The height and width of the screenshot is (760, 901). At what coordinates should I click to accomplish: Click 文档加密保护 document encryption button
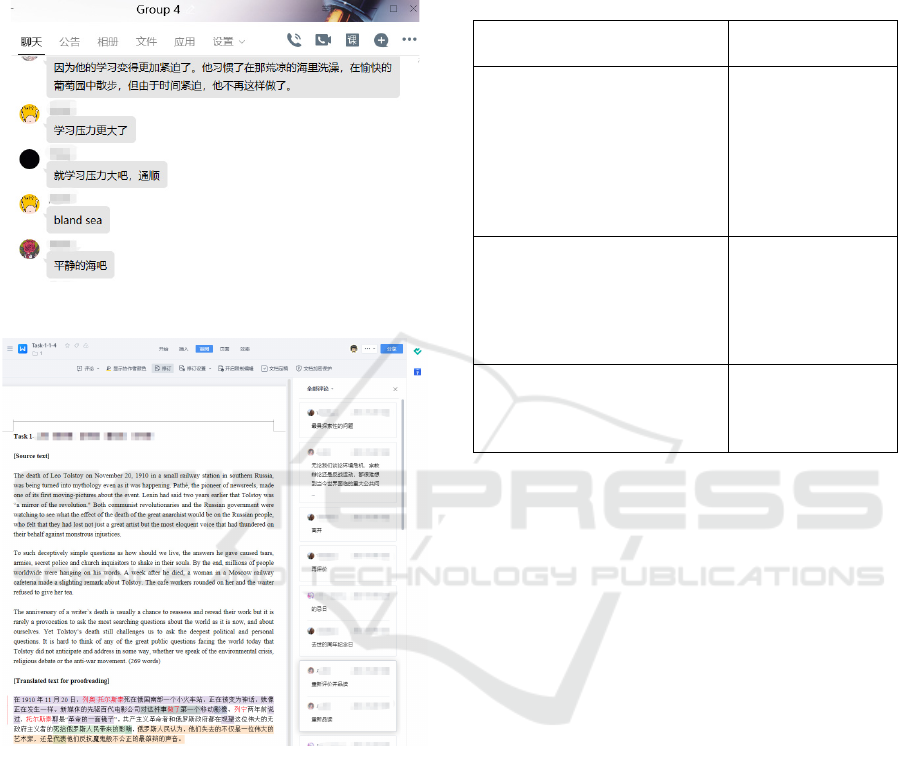[314, 368]
